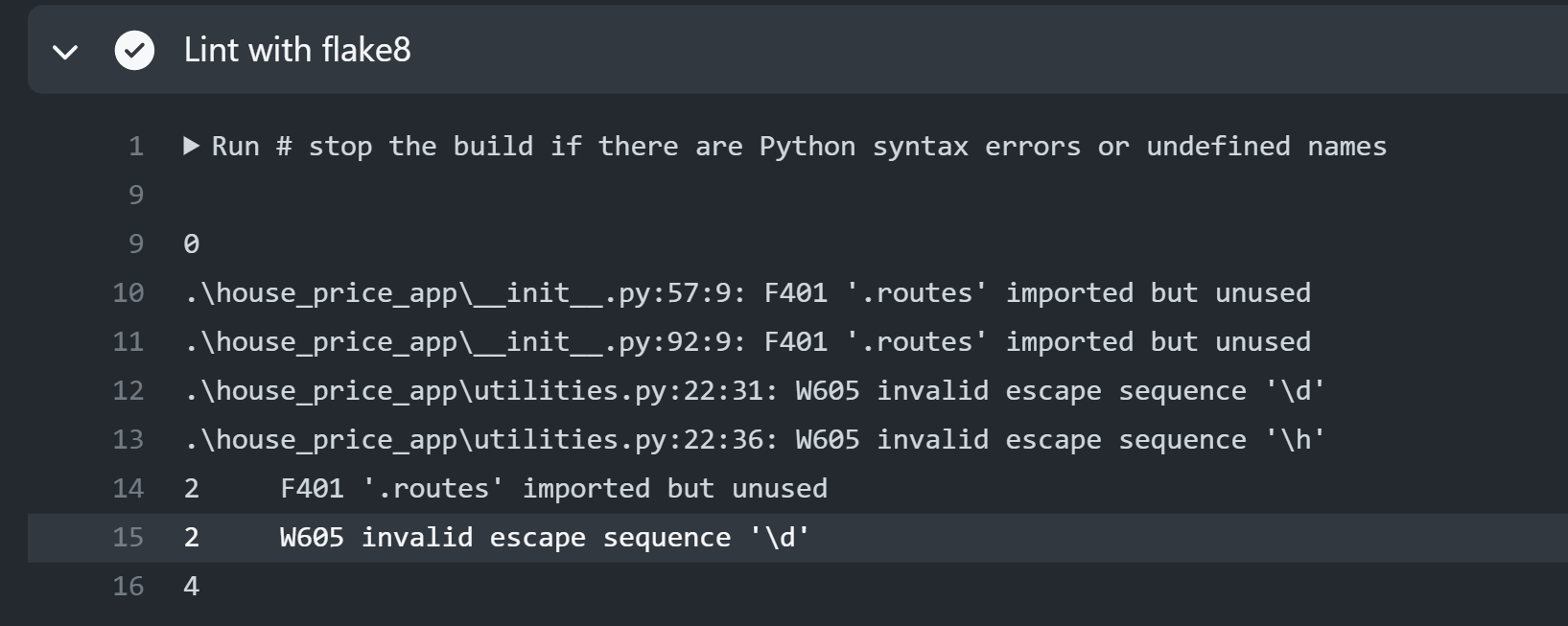Click the __init__.py:57:9 F401 log line
The height and width of the screenshot is (626, 1568).
pyautogui.click(x=747, y=293)
